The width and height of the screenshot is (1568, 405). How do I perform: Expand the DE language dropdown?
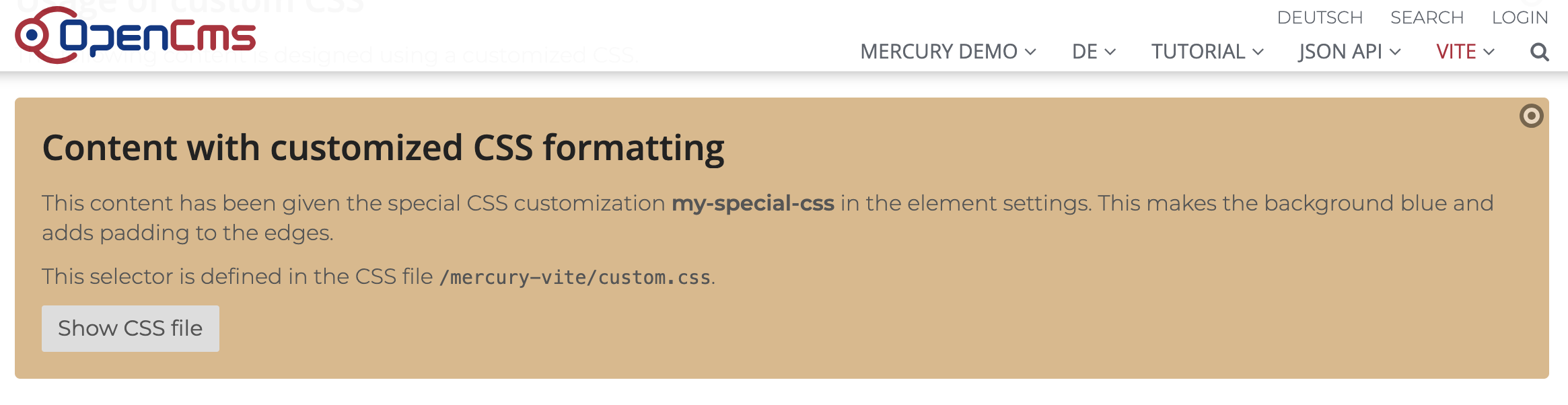(1112, 52)
